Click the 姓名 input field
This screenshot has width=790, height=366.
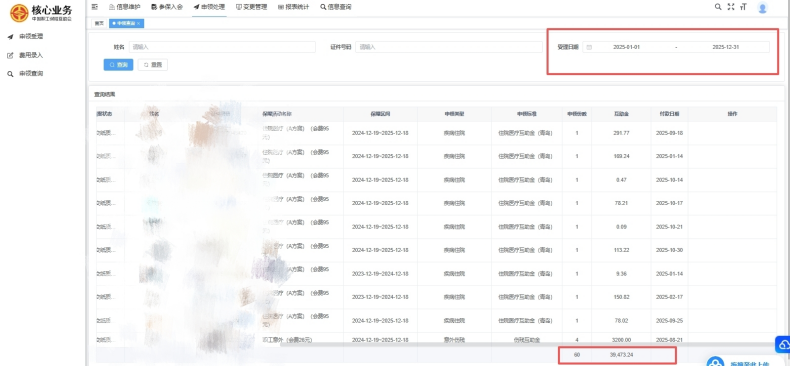coord(222,47)
